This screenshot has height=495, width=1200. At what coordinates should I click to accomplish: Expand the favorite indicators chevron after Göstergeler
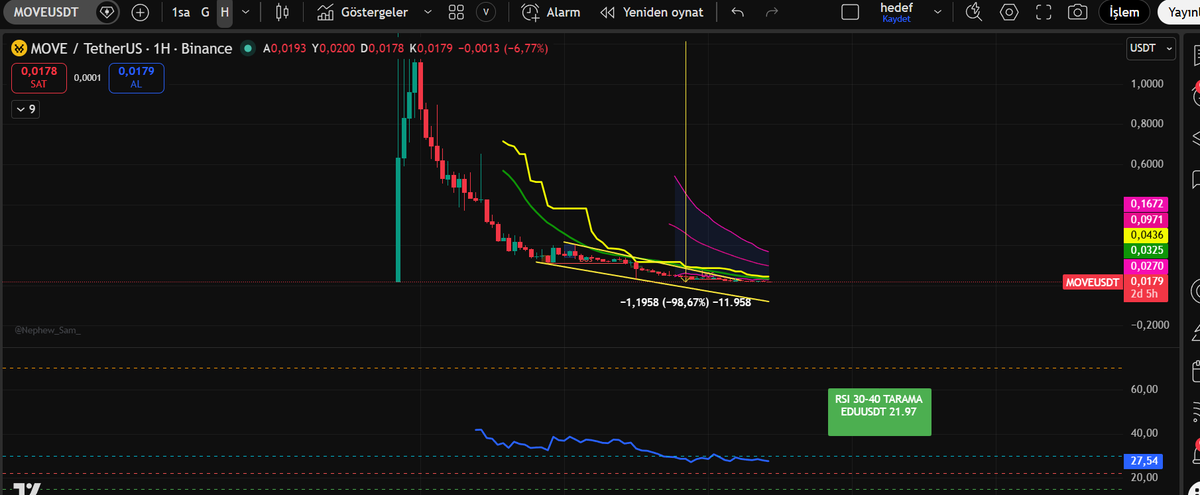[x=428, y=13]
